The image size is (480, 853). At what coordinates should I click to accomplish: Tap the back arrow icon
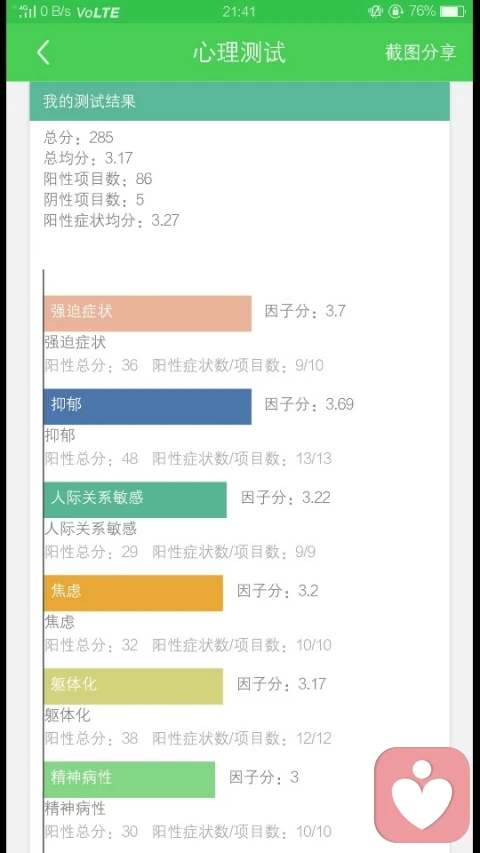click(x=43, y=53)
